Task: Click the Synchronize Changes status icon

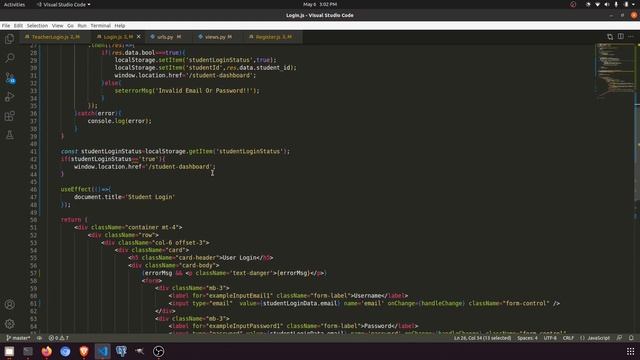Action: point(40,338)
